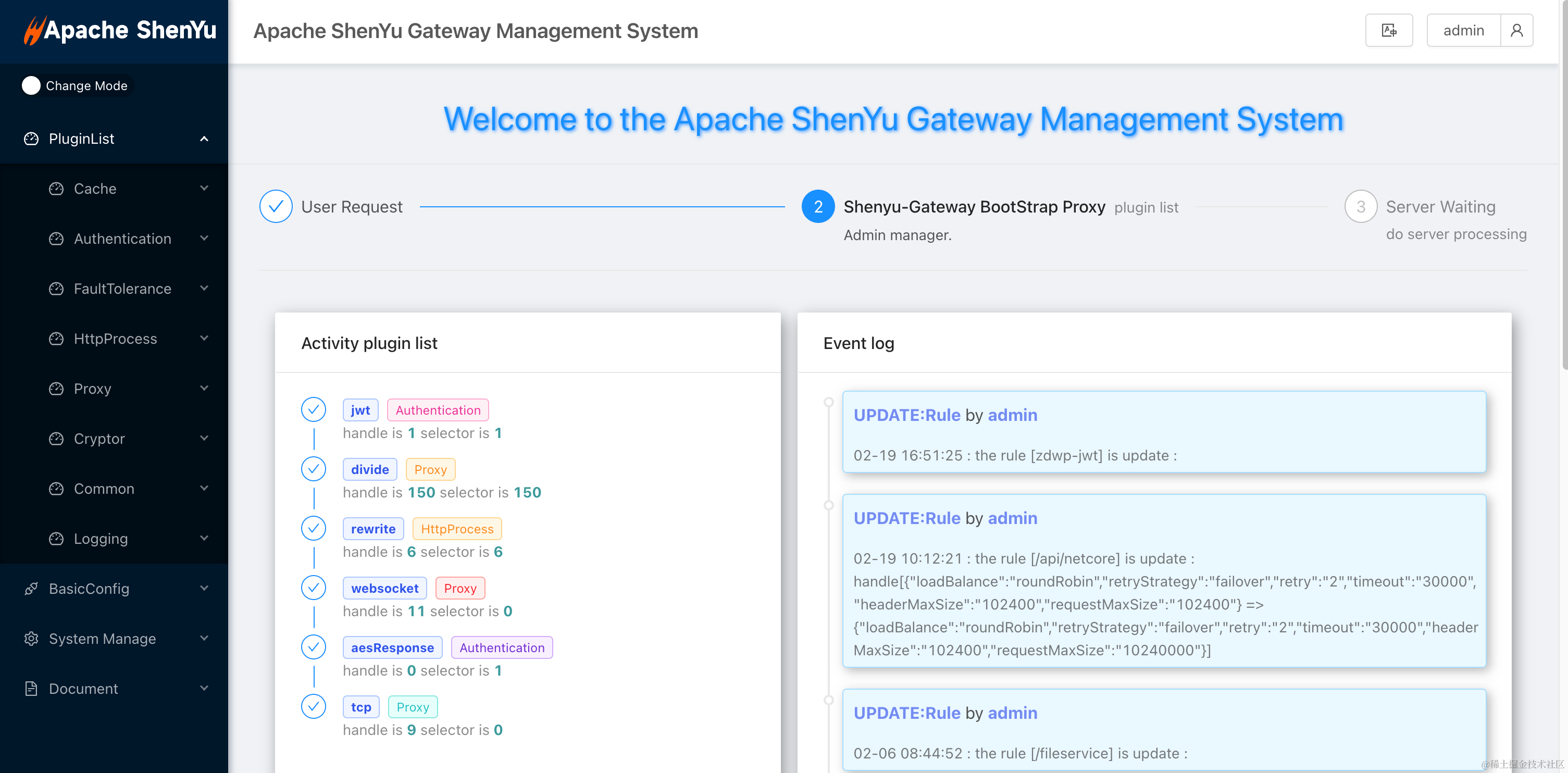This screenshot has height=773, width=1568.
Task: Click the BasicConfig link icon
Action: (31, 589)
